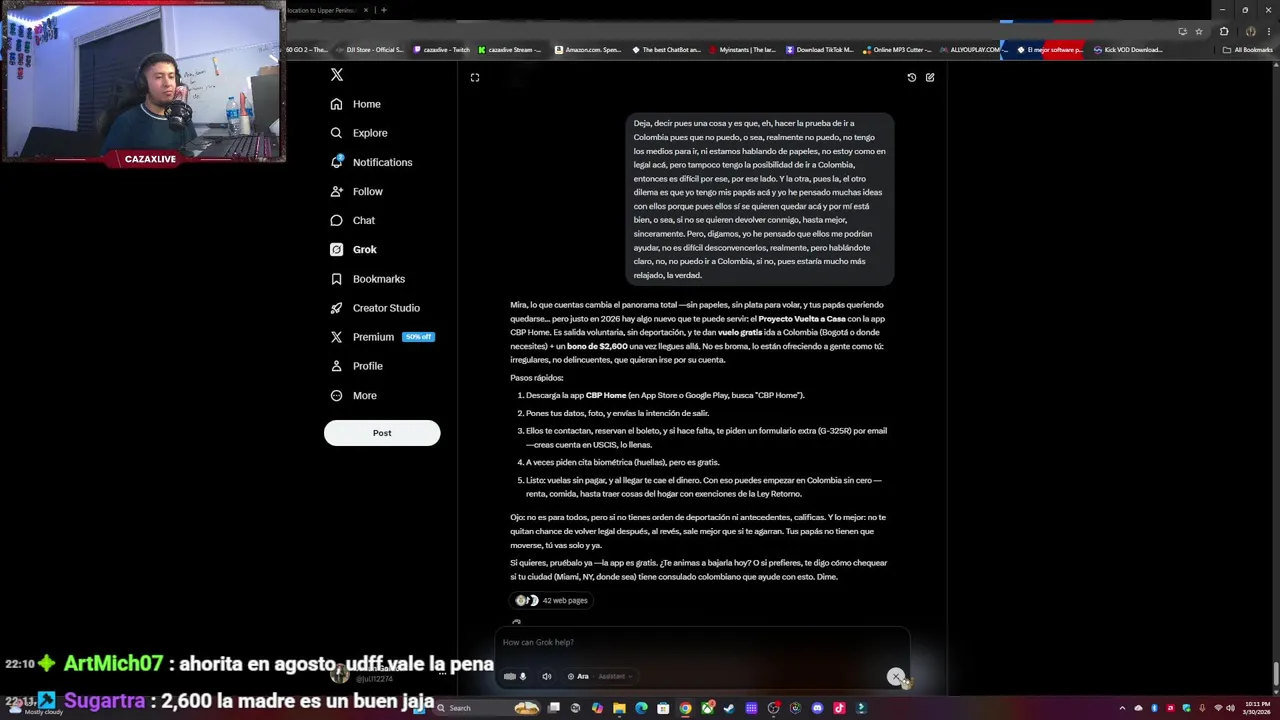Start a new Grok chat
The width and height of the screenshot is (1280, 720).
(930, 77)
